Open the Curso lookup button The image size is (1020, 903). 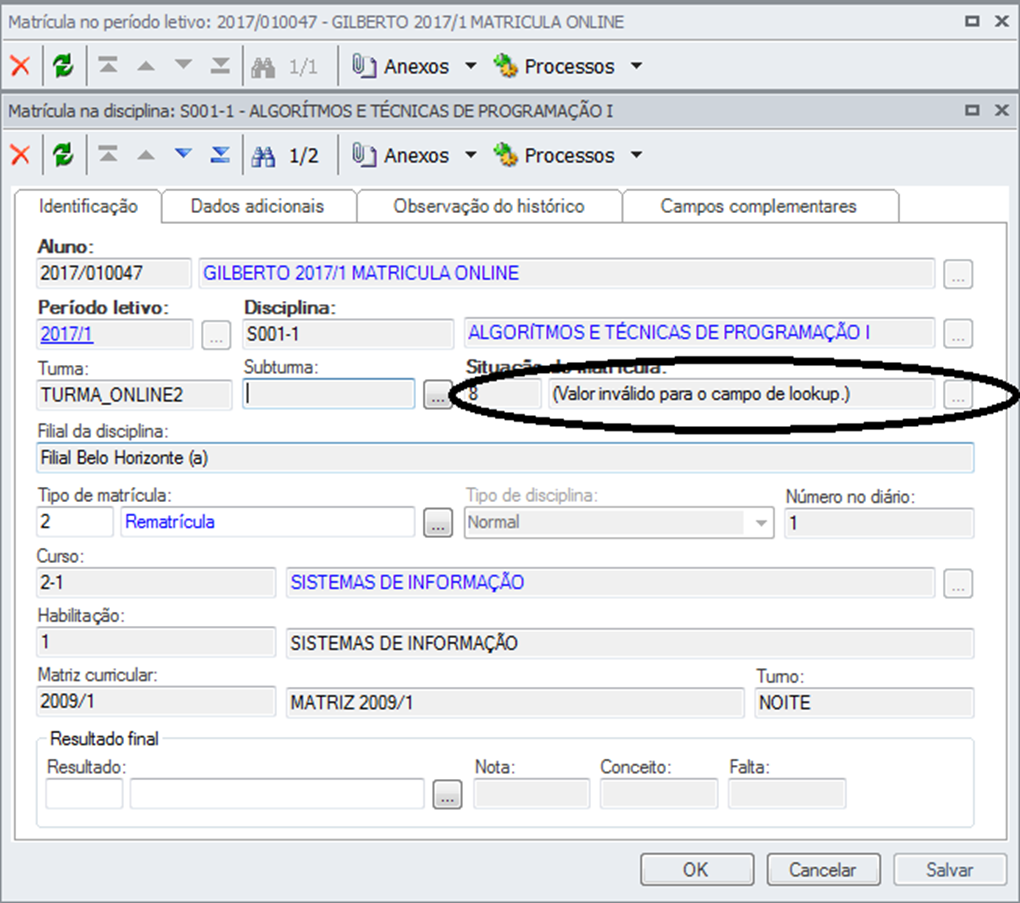(x=958, y=583)
